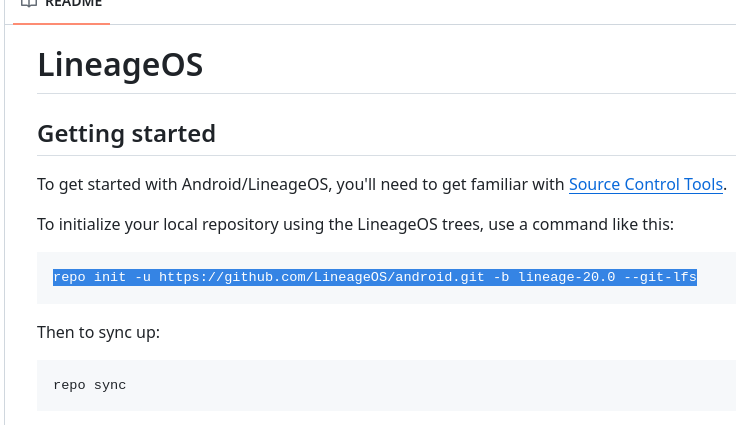Click the README book icon
736x425 pixels.
[29, 3]
